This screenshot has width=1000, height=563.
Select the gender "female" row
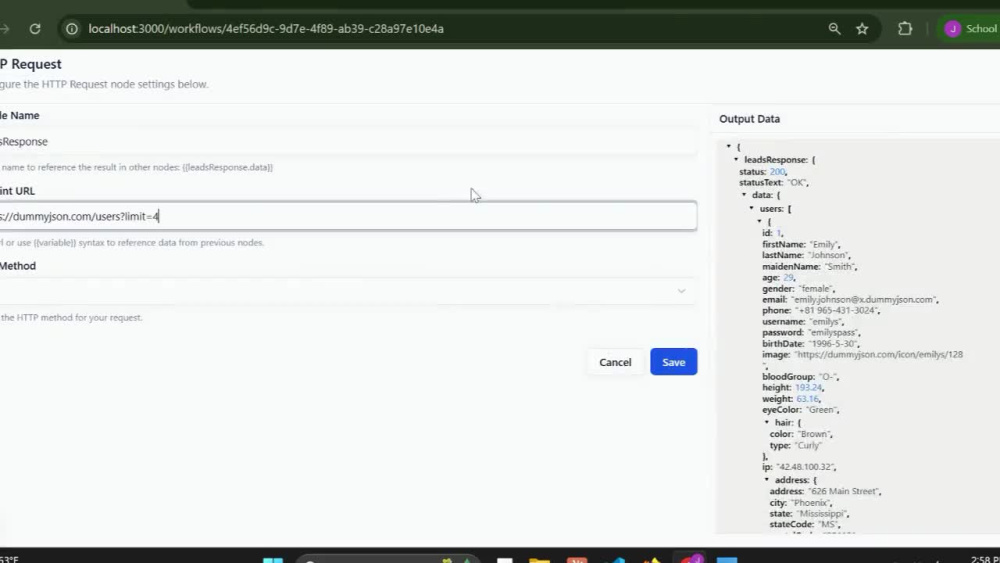[798, 289]
